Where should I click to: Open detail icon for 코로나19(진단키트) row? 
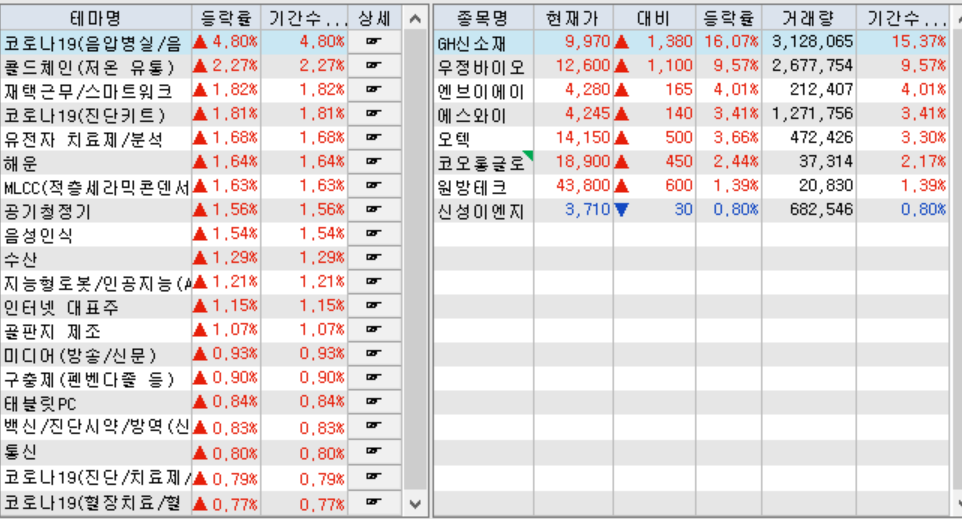tap(374, 113)
